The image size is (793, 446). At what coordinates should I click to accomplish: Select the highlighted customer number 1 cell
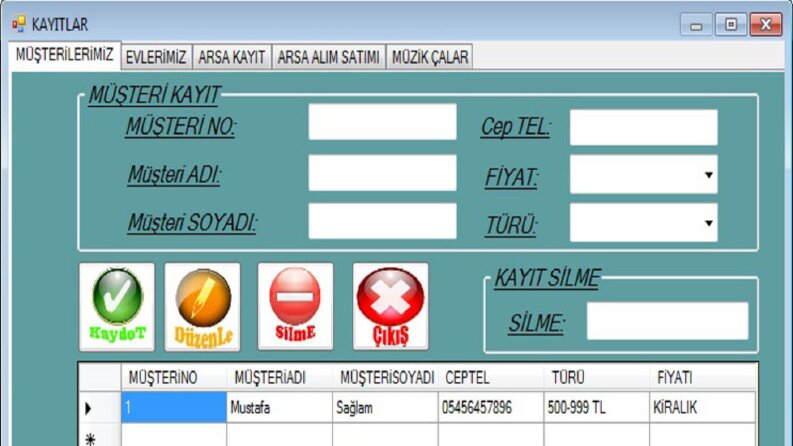point(174,407)
